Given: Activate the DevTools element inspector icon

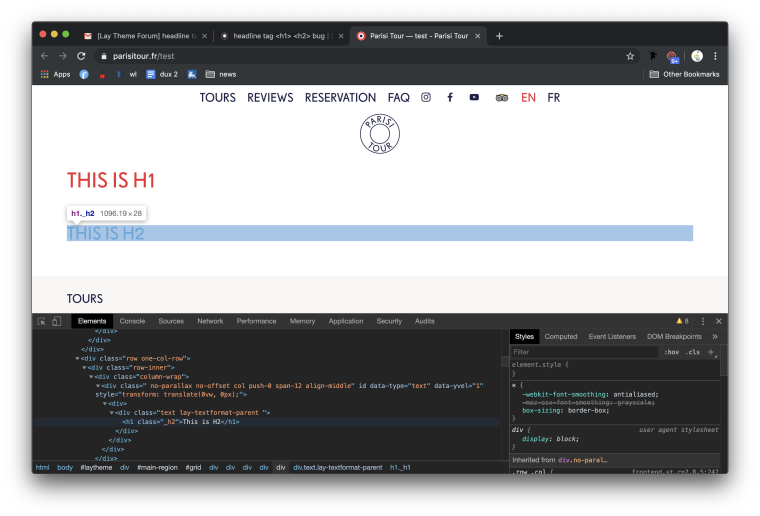Looking at the screenshot, I should coord(42,321).
